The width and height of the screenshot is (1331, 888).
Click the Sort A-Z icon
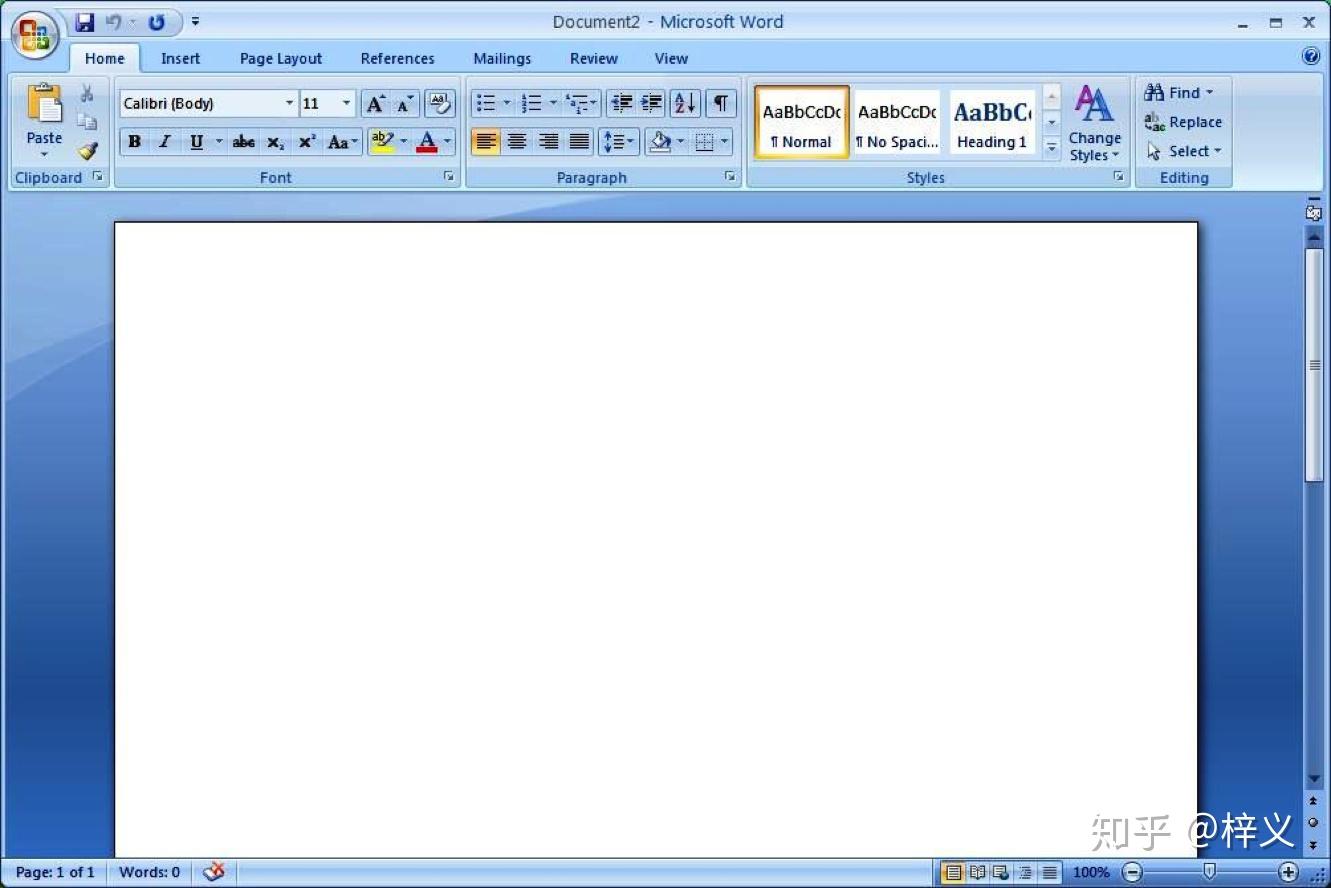(x=685, y=103)
